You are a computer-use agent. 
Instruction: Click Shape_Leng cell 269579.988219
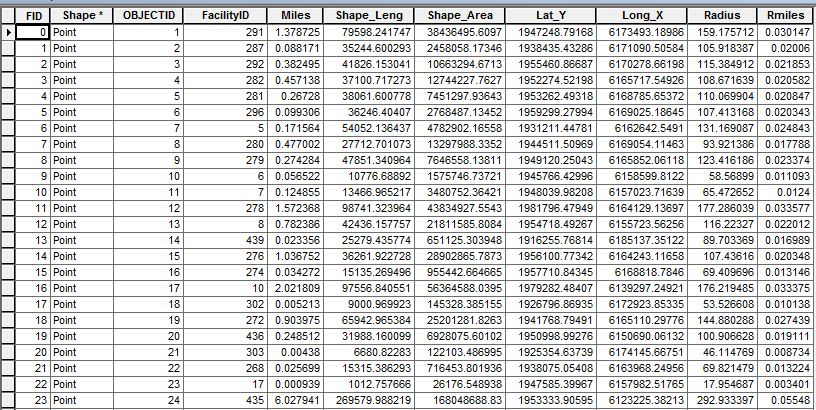pyautogui.click(x=368, y=400)
